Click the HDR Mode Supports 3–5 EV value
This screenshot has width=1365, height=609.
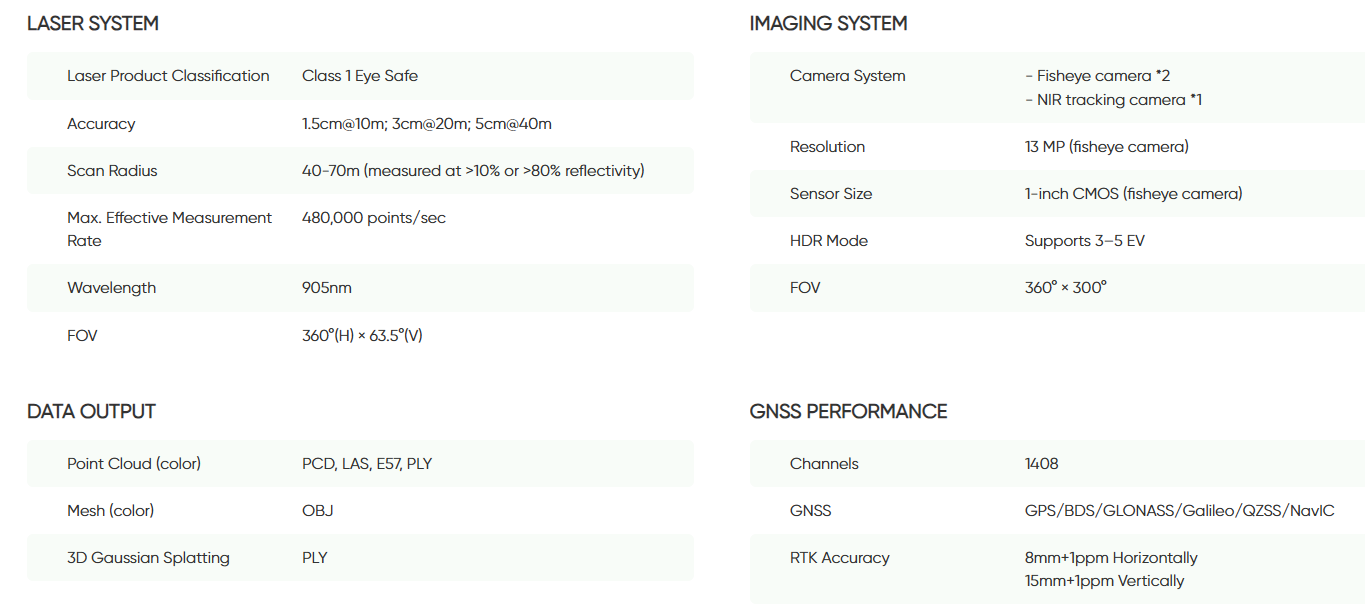coord(1085,241)
